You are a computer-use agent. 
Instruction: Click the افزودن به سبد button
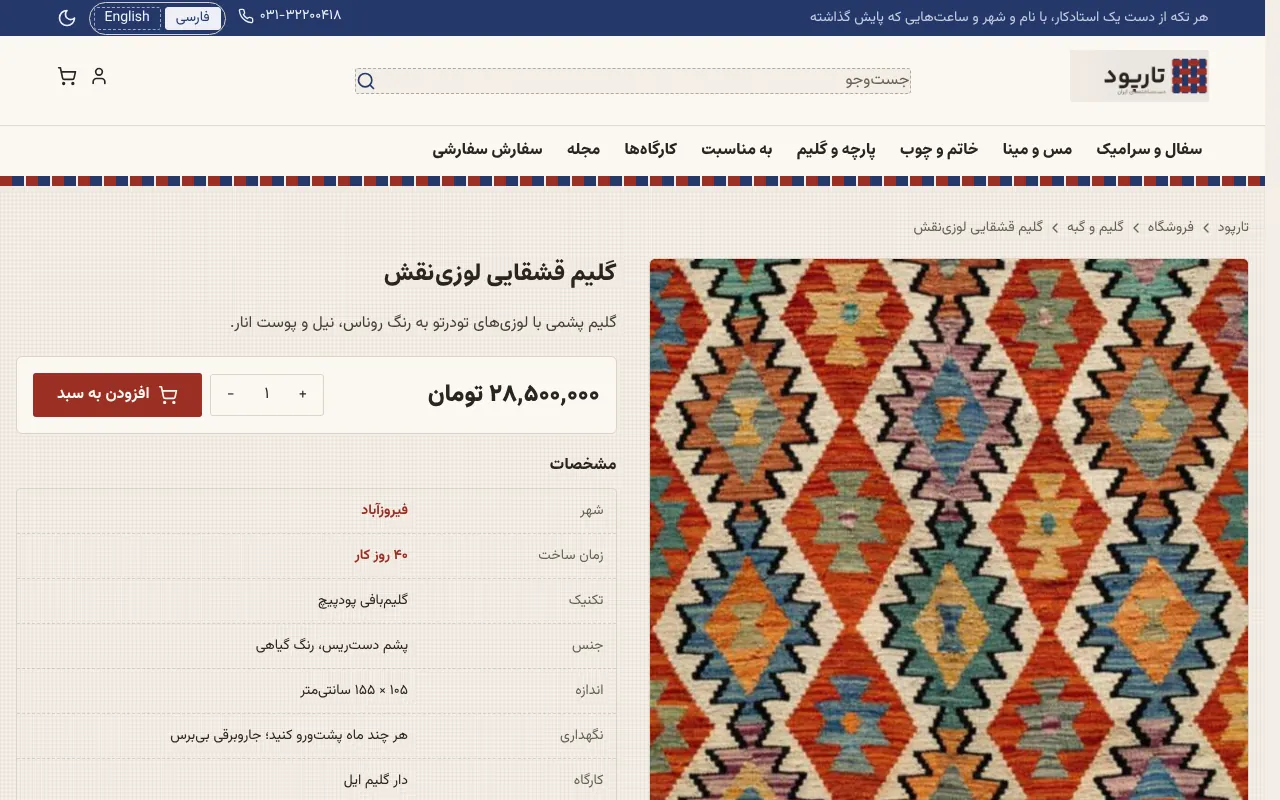[117, 394]
